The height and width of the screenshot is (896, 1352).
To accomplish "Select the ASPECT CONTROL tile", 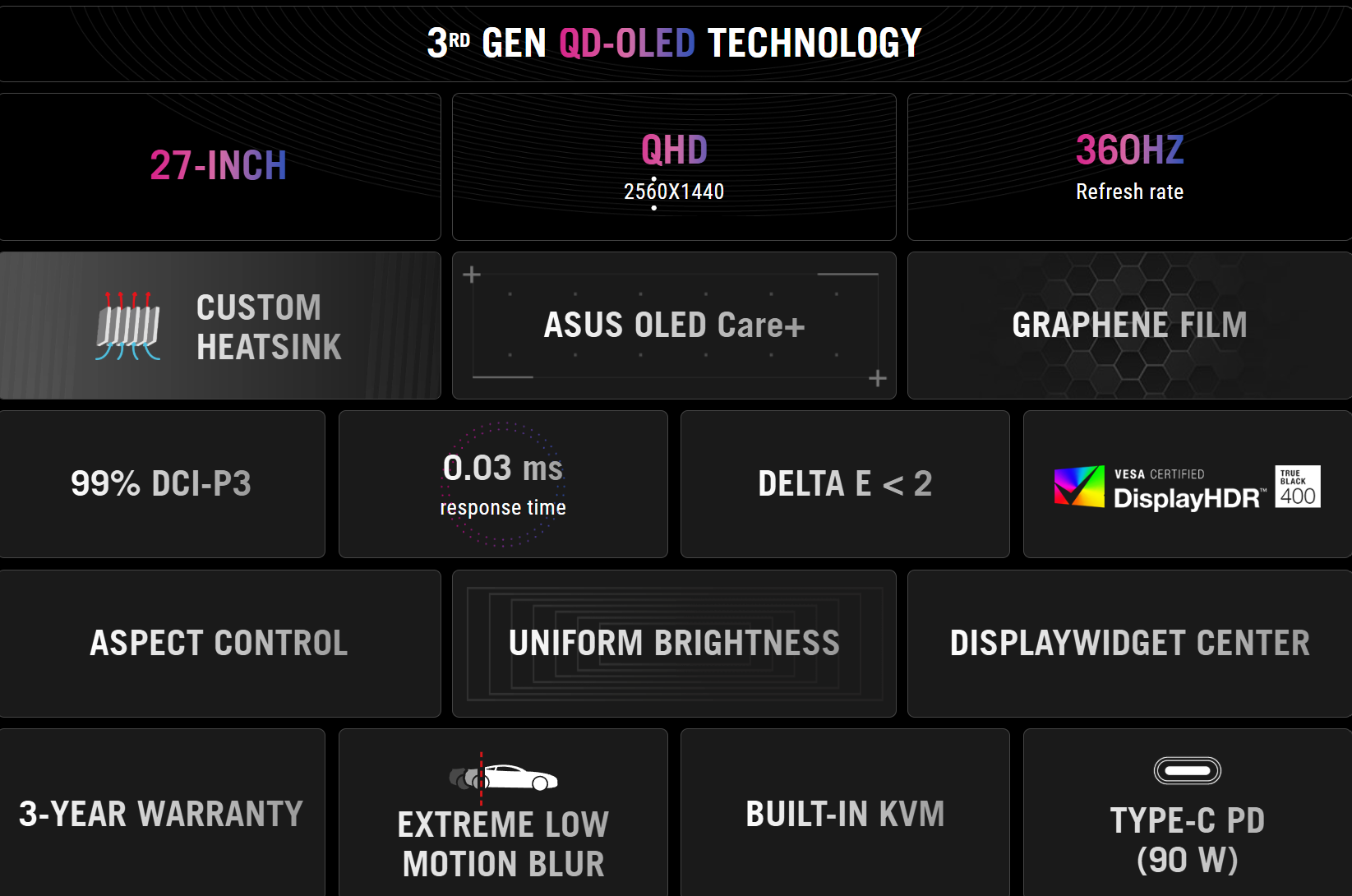I will click(x=220, y=644).
